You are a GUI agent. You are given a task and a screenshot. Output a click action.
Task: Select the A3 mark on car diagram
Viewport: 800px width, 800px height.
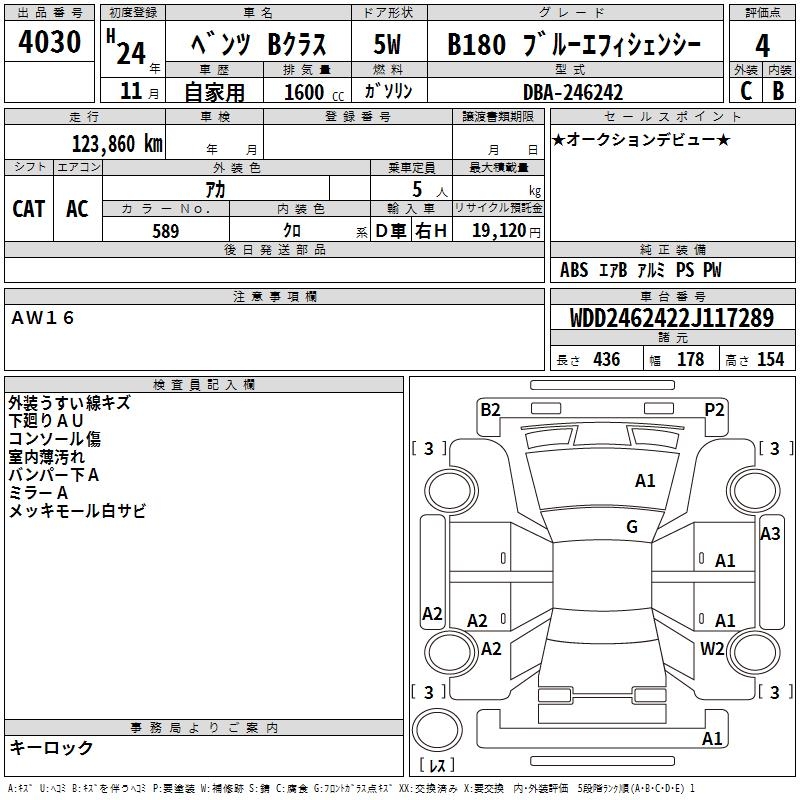[x=770, y=534]
